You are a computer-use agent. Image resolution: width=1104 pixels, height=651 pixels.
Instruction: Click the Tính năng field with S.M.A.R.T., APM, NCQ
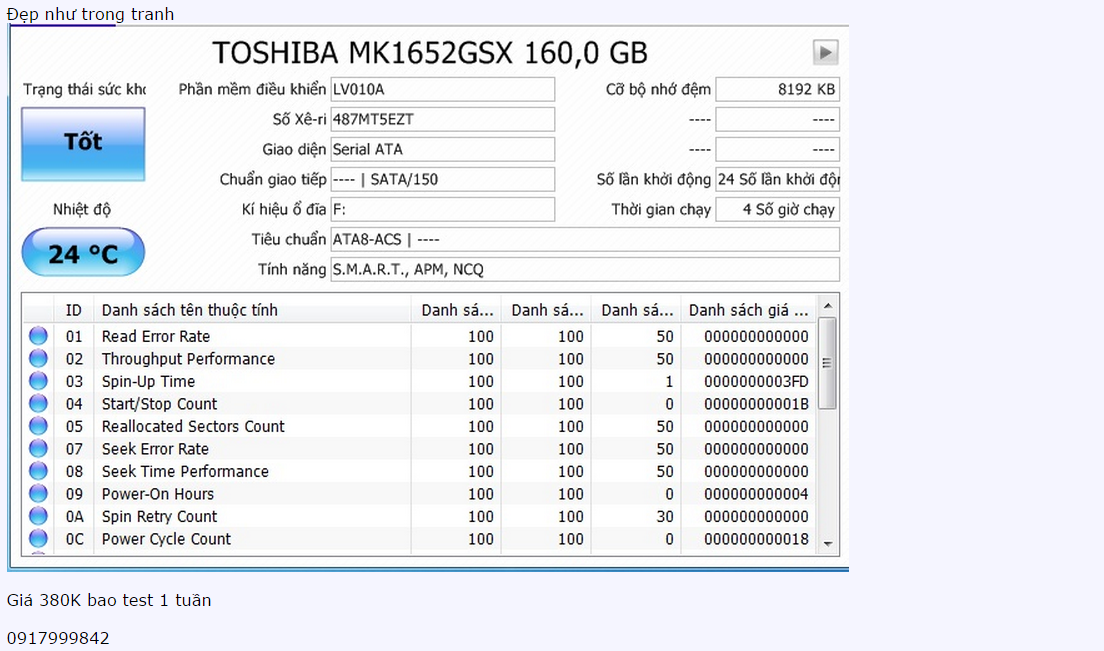click(x=584, y=270)
